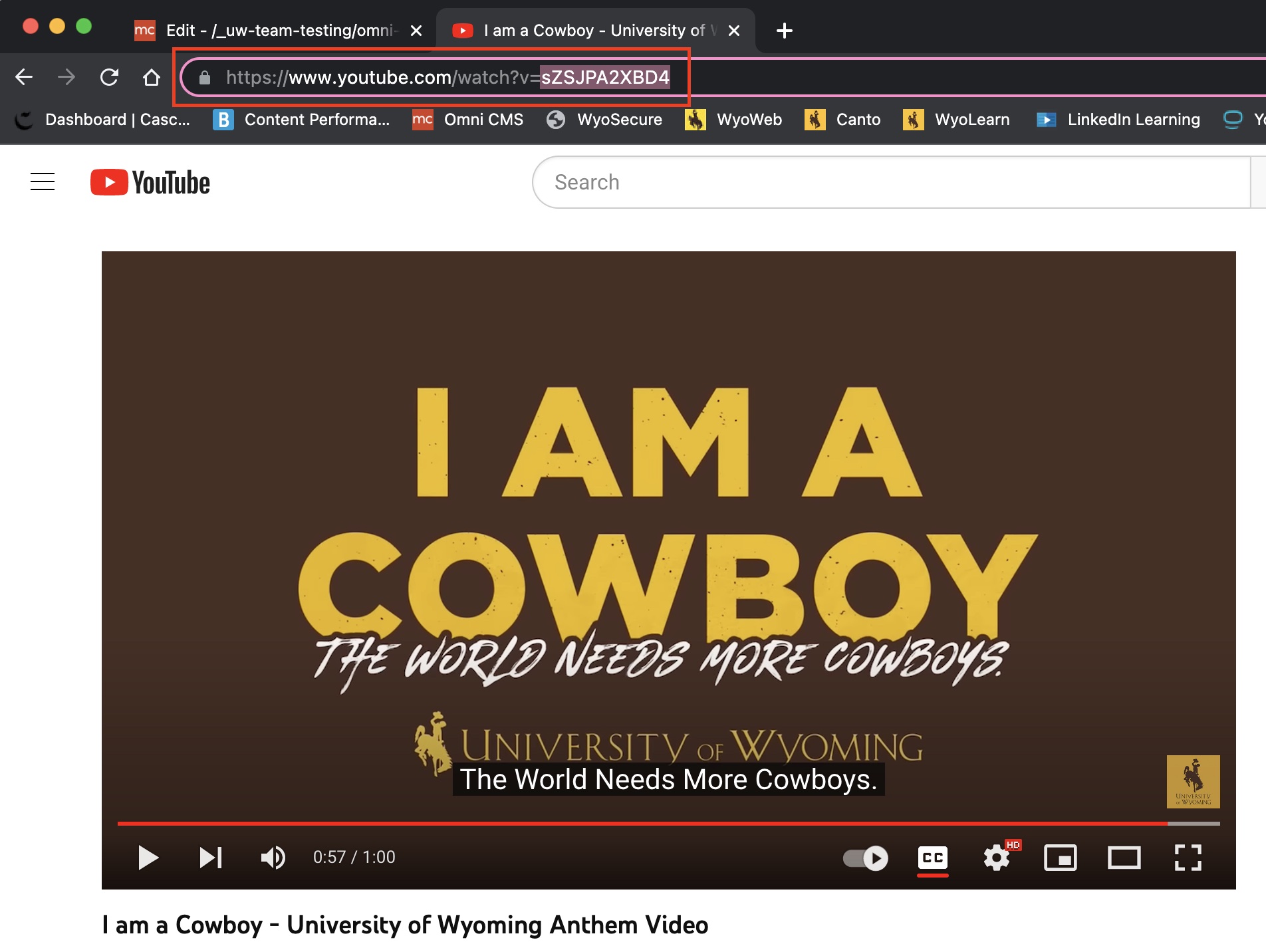The height and width of the screenshot is (952, 1266).
Task: Click the volume icon to mute
Action: [273, 858]
